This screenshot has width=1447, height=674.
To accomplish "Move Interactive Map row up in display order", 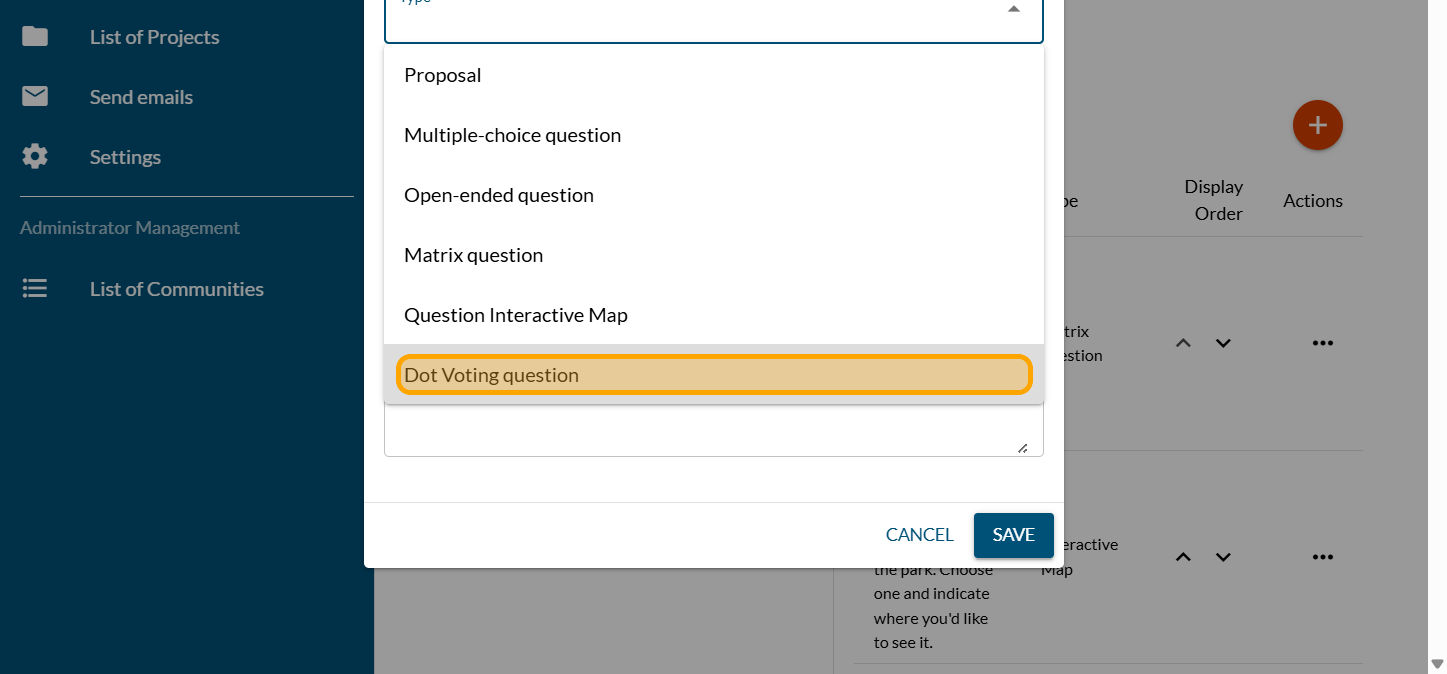I will pos(1183,557).
